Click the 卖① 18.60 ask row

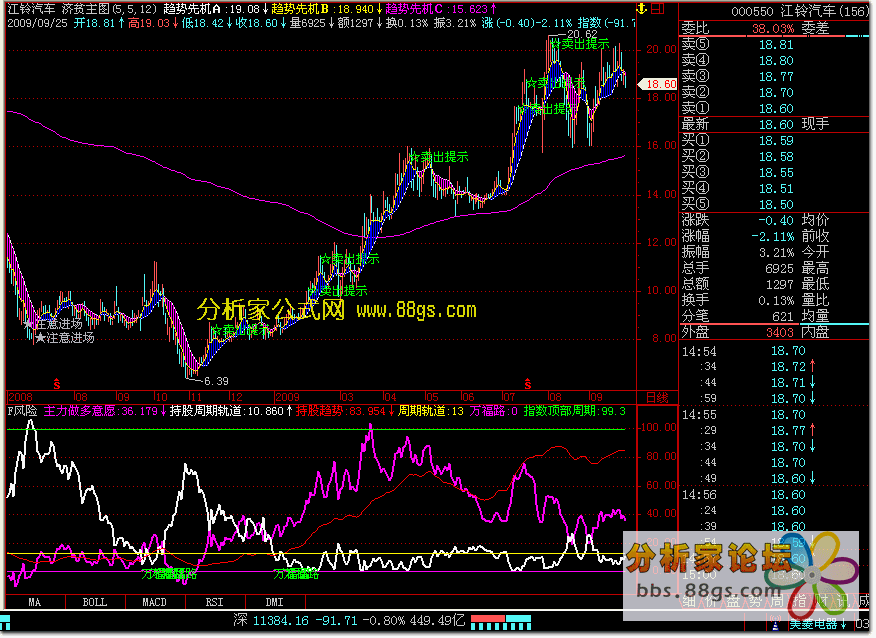774,108
